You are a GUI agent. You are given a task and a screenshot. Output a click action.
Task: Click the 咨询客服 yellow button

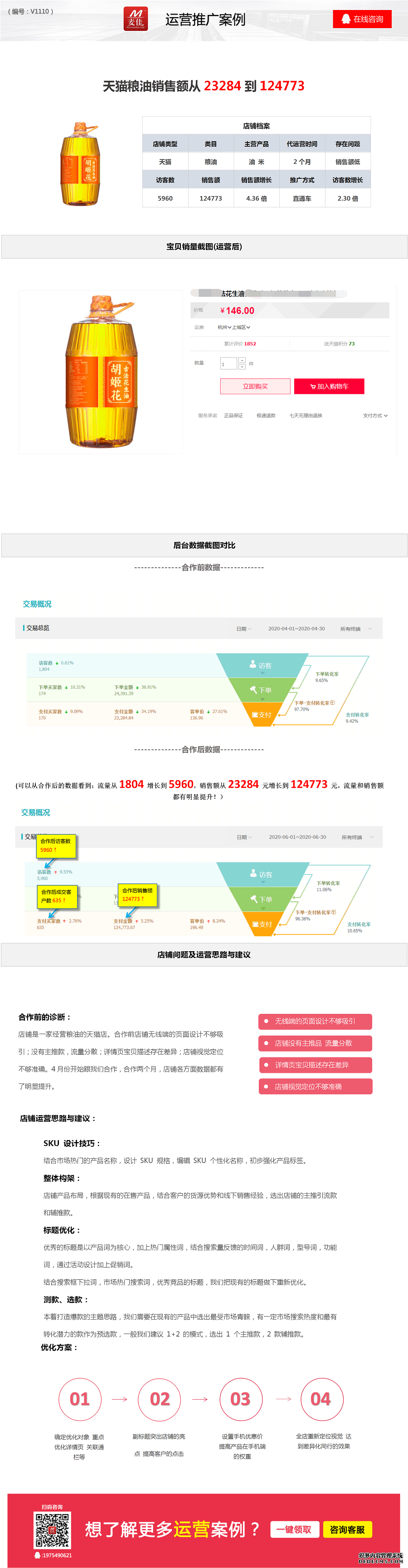coord(347,1529)
